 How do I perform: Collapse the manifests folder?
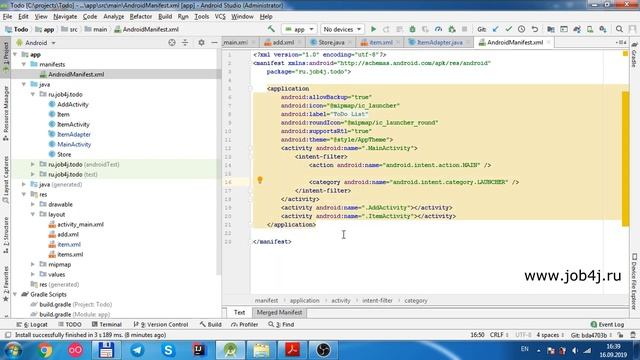click(24, 64)
